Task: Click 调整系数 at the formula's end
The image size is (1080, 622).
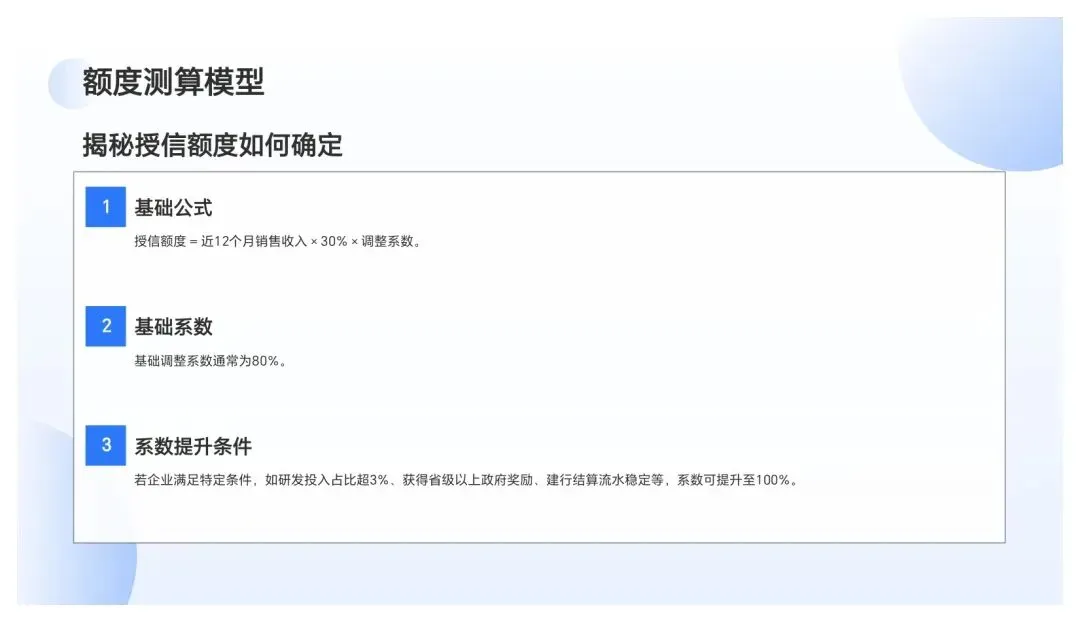Action: [x=388, y=241]
